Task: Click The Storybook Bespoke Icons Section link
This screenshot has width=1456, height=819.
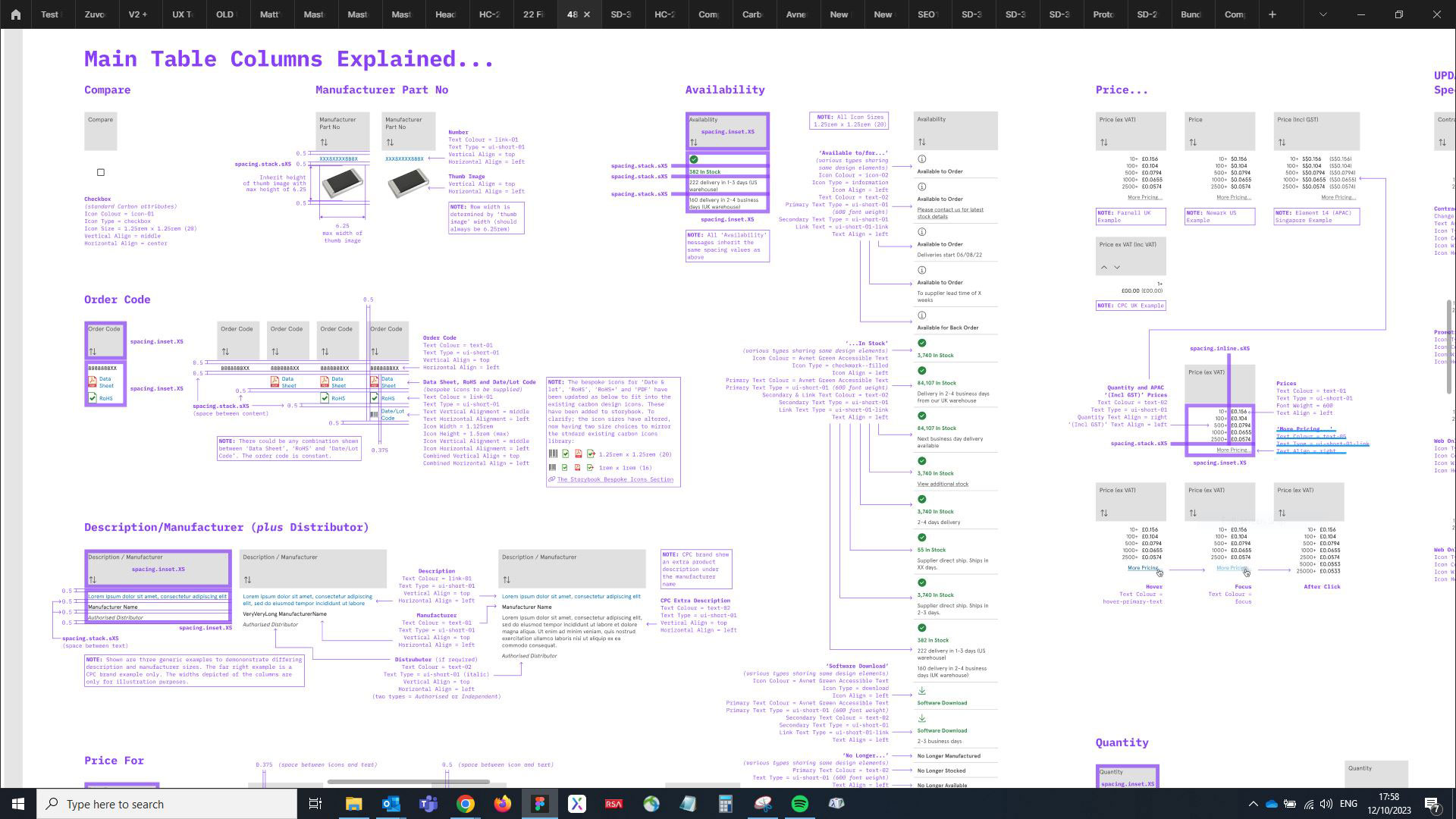Action: (x=614, y=480)
